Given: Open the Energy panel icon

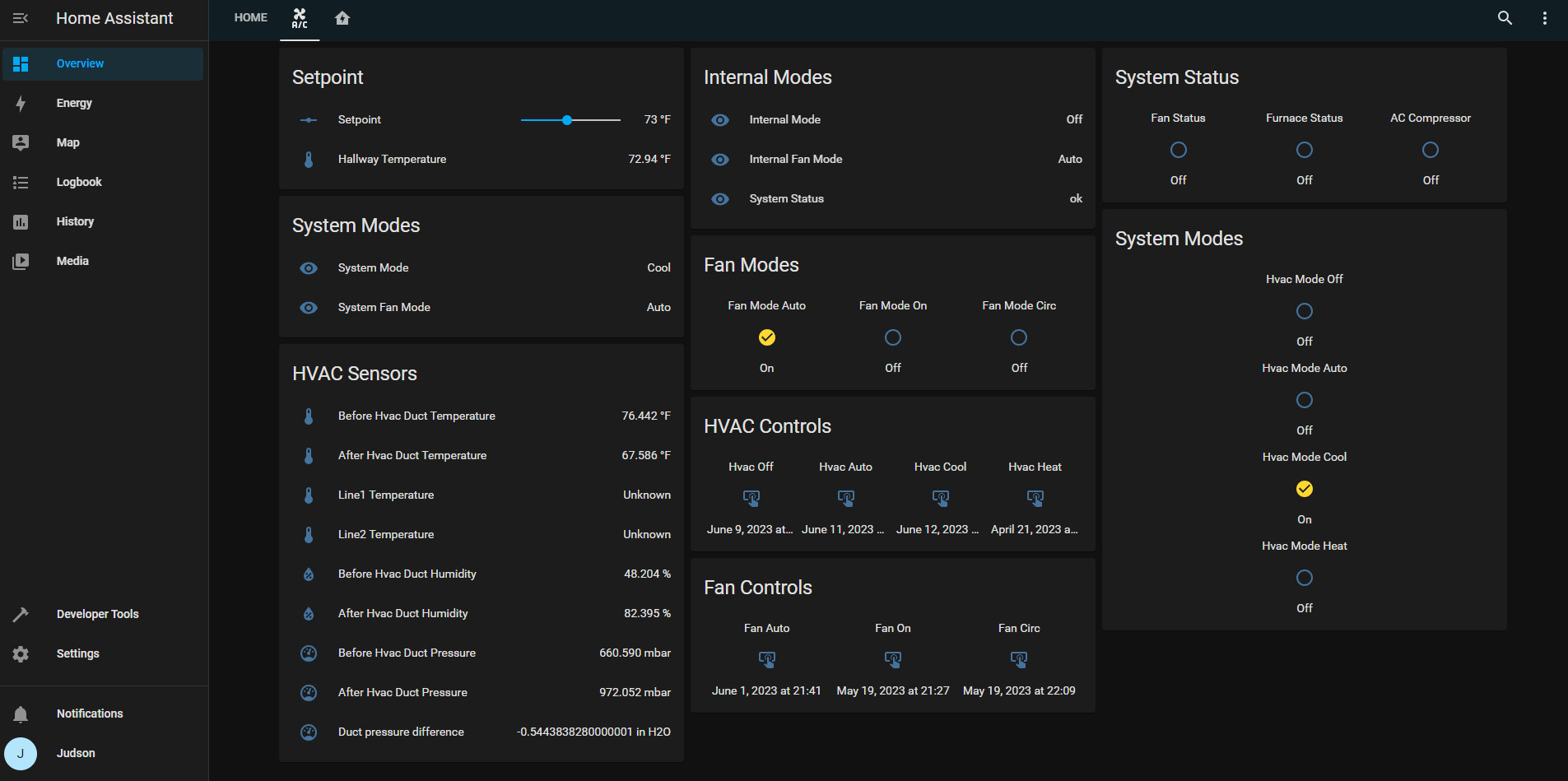Looking at the screenshot, I should point(21,103).
